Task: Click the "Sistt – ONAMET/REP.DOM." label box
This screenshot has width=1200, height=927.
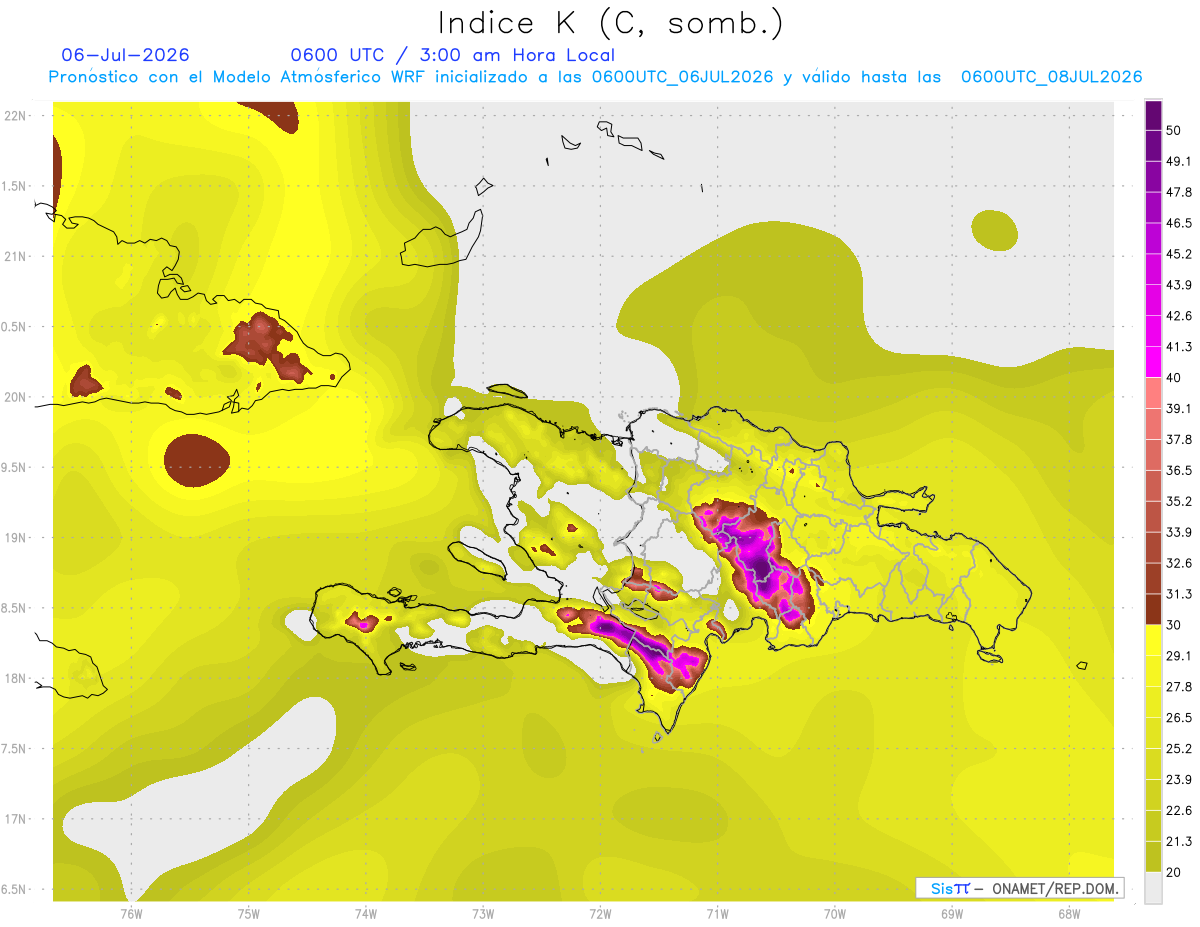Action: tap(1019, 888)
